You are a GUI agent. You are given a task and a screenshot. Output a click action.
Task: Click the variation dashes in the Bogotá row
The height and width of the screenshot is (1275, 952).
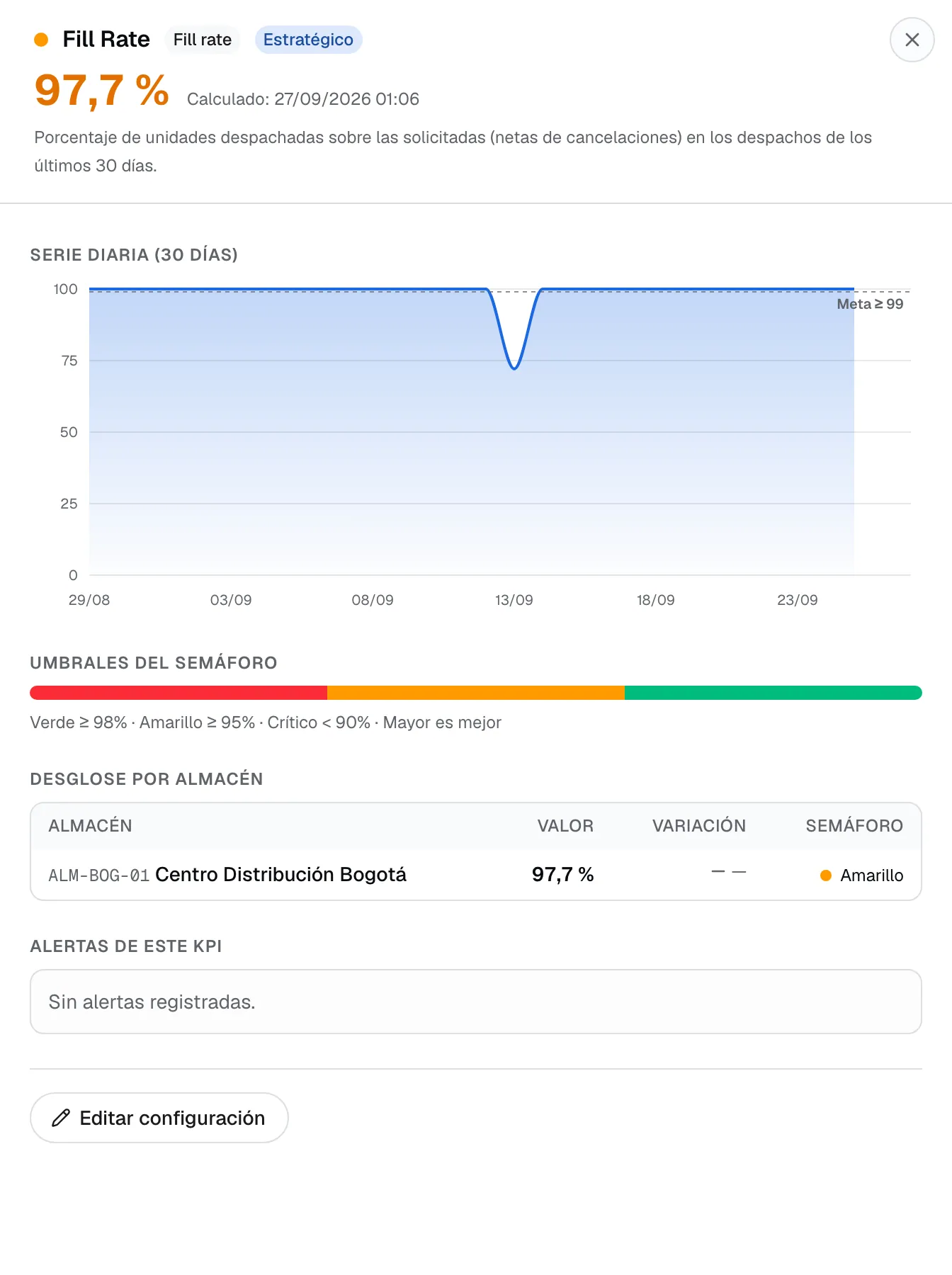[x=729, y=872]
